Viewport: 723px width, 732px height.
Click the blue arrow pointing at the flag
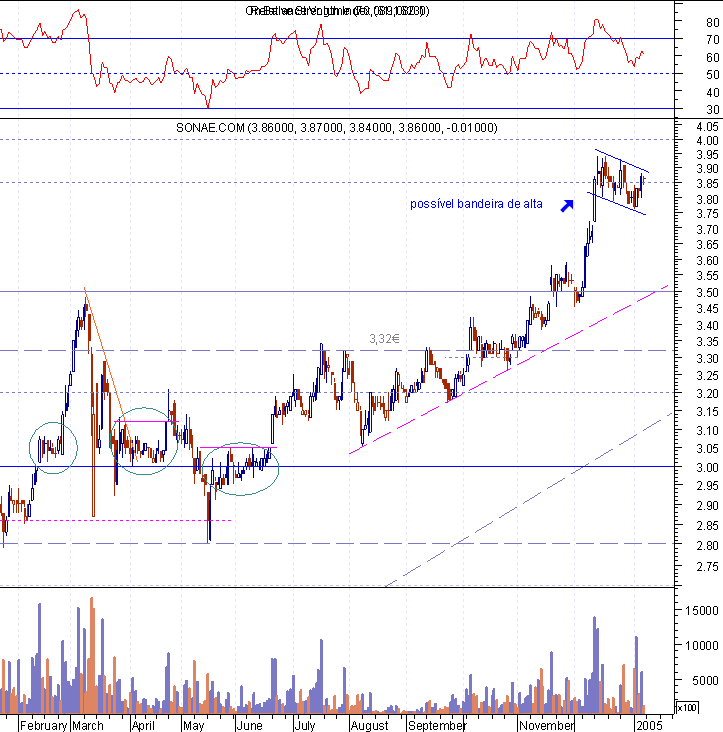click(x=567, y=205)
